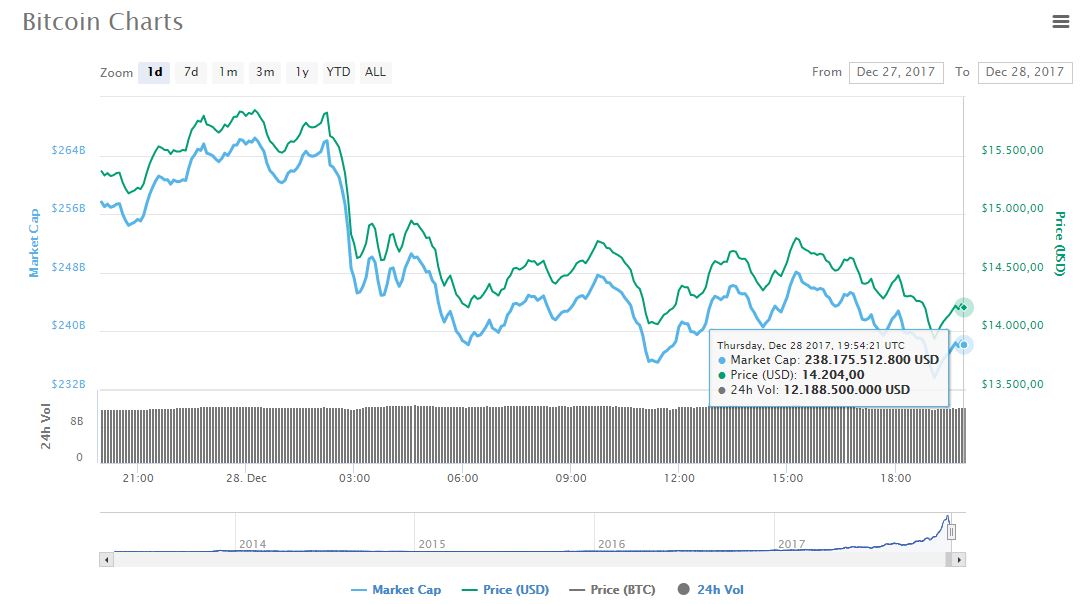Click the $13.500,00 price axis label

1012,384
